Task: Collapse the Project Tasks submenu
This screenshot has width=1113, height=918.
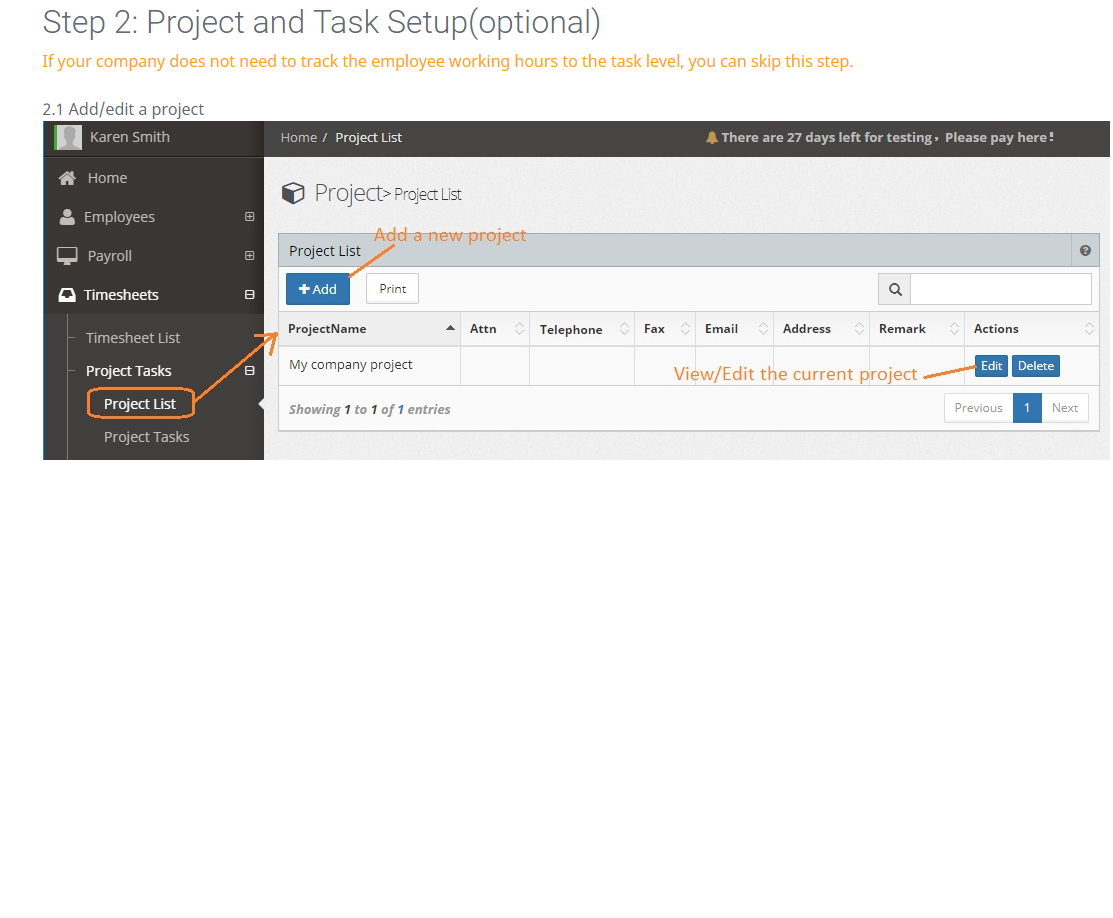Action: click(249, 371)
